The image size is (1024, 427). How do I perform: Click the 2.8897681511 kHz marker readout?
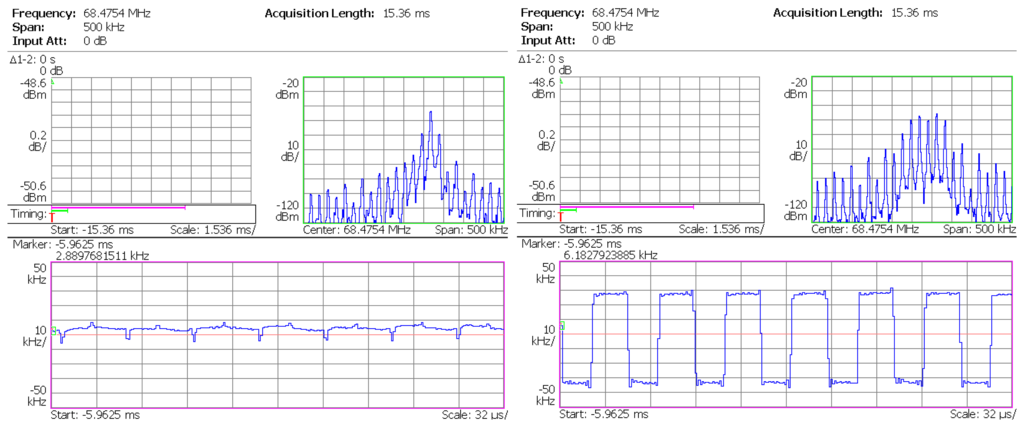(103, 256)
